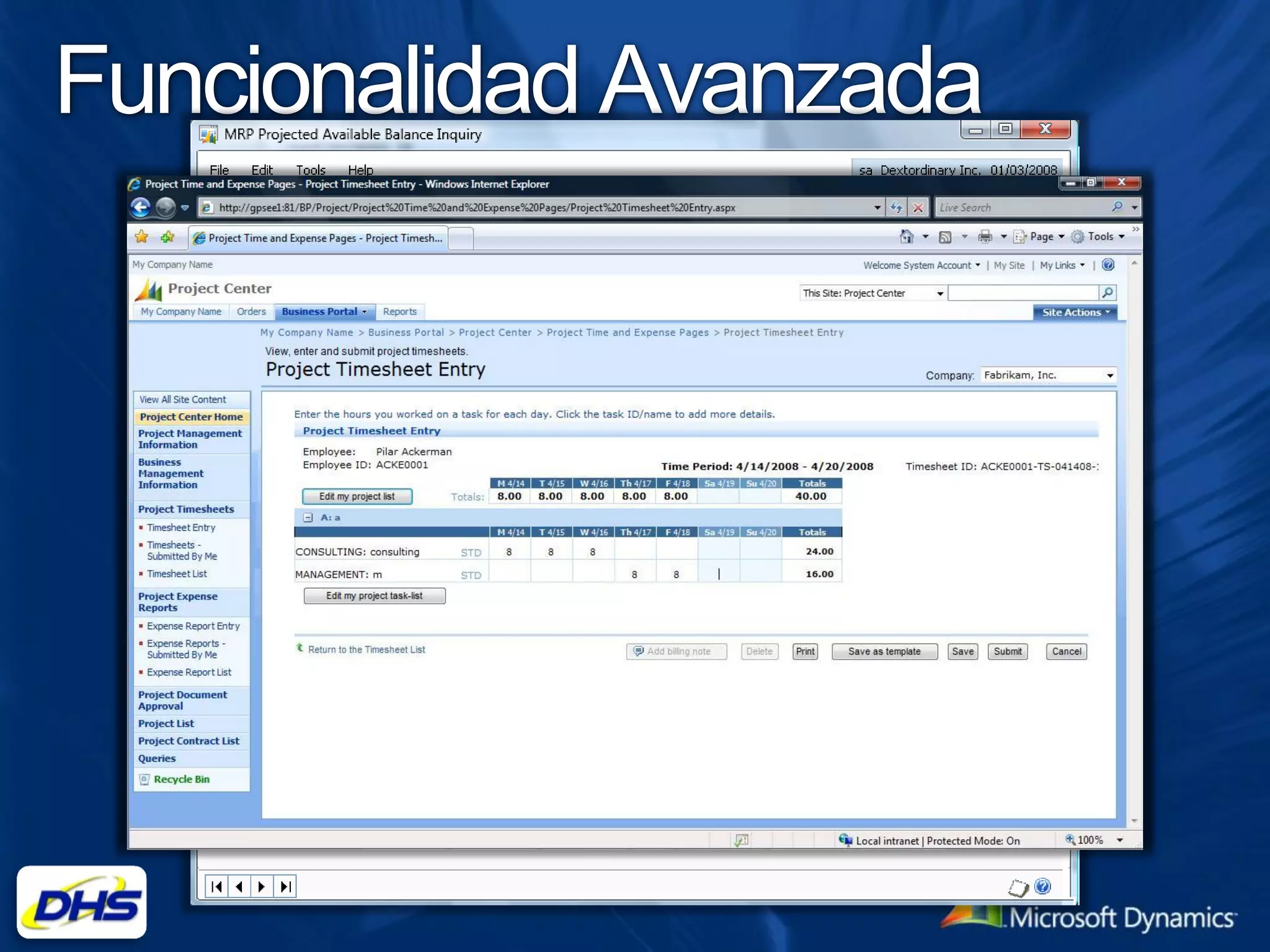Go to Home via the house icon
Viewport: 1270px width, 952px height.
(907, 236)
